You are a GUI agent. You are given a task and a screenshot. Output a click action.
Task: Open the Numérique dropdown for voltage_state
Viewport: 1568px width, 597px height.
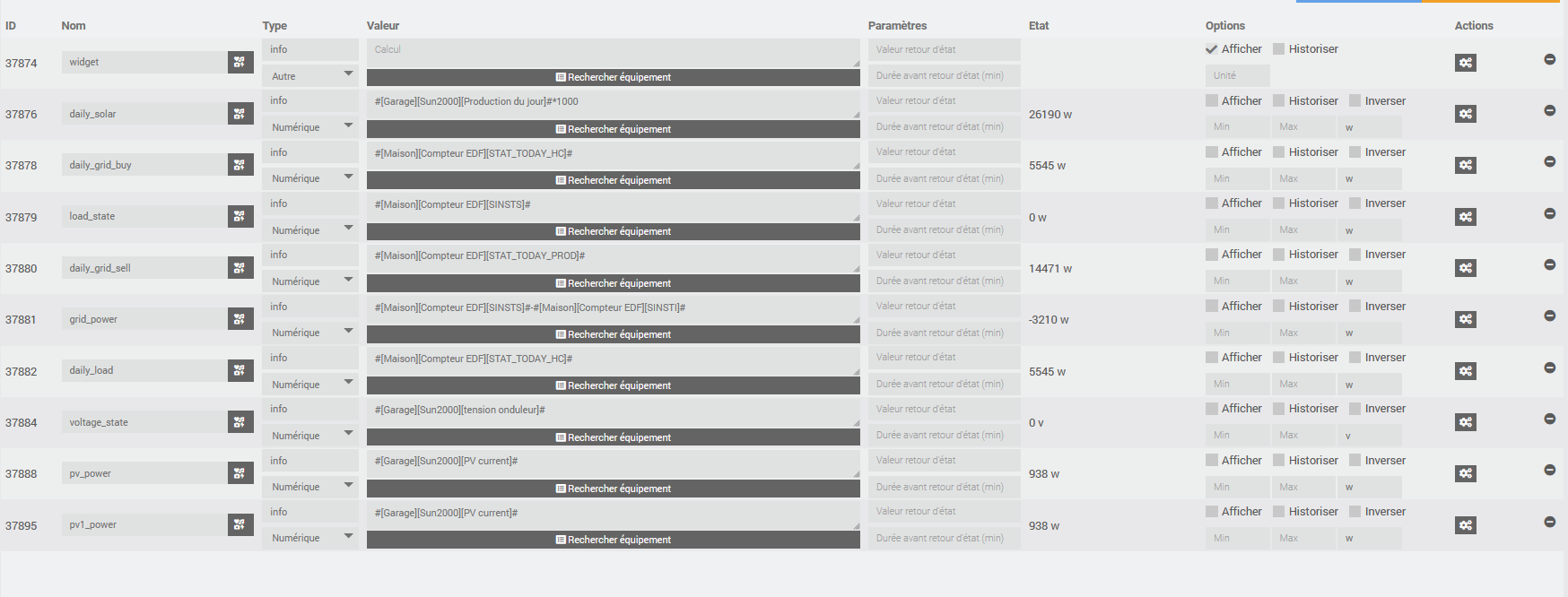[x=309, y=435]
